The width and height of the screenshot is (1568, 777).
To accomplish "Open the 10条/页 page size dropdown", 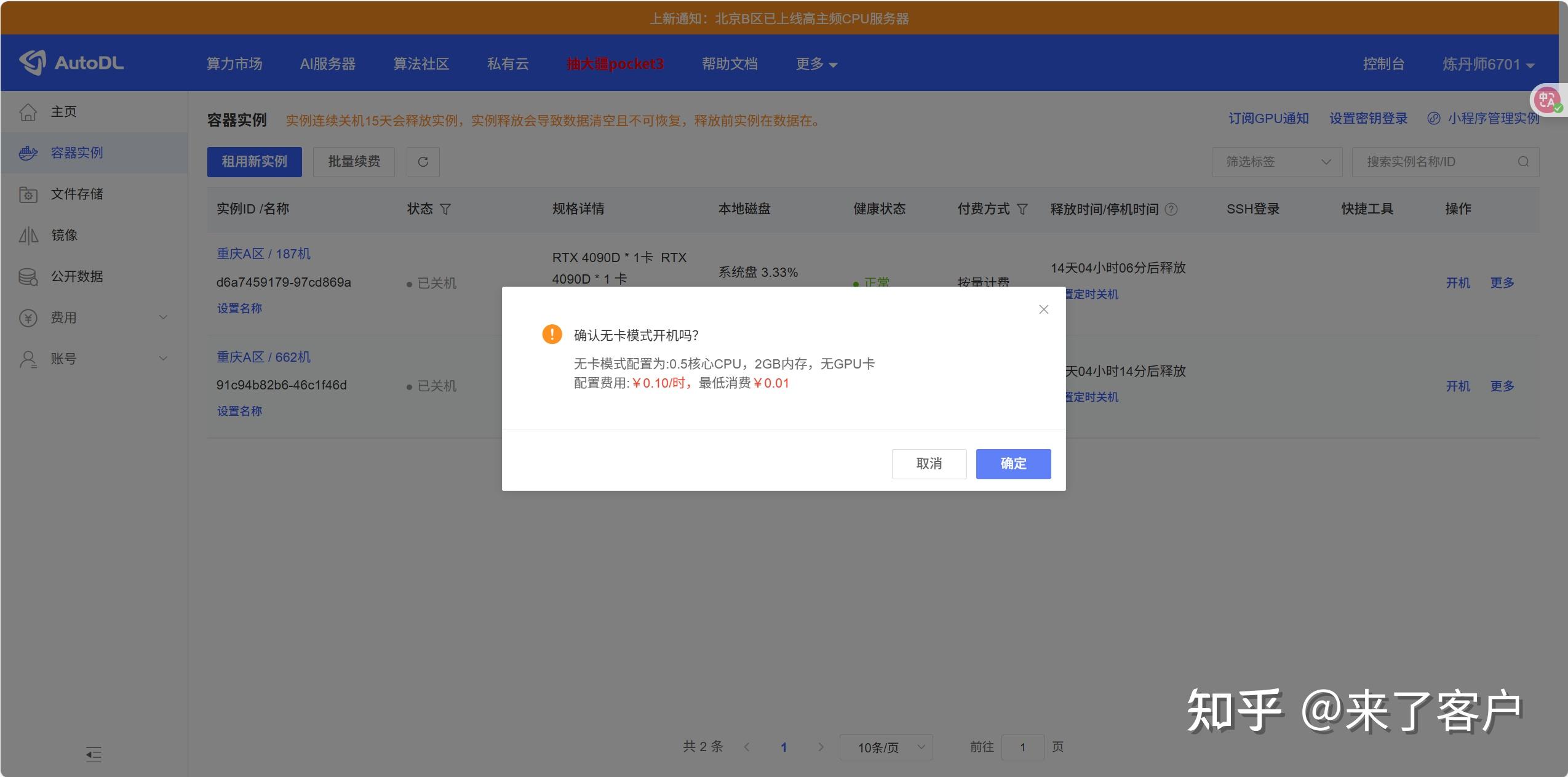I will (885, 747).
